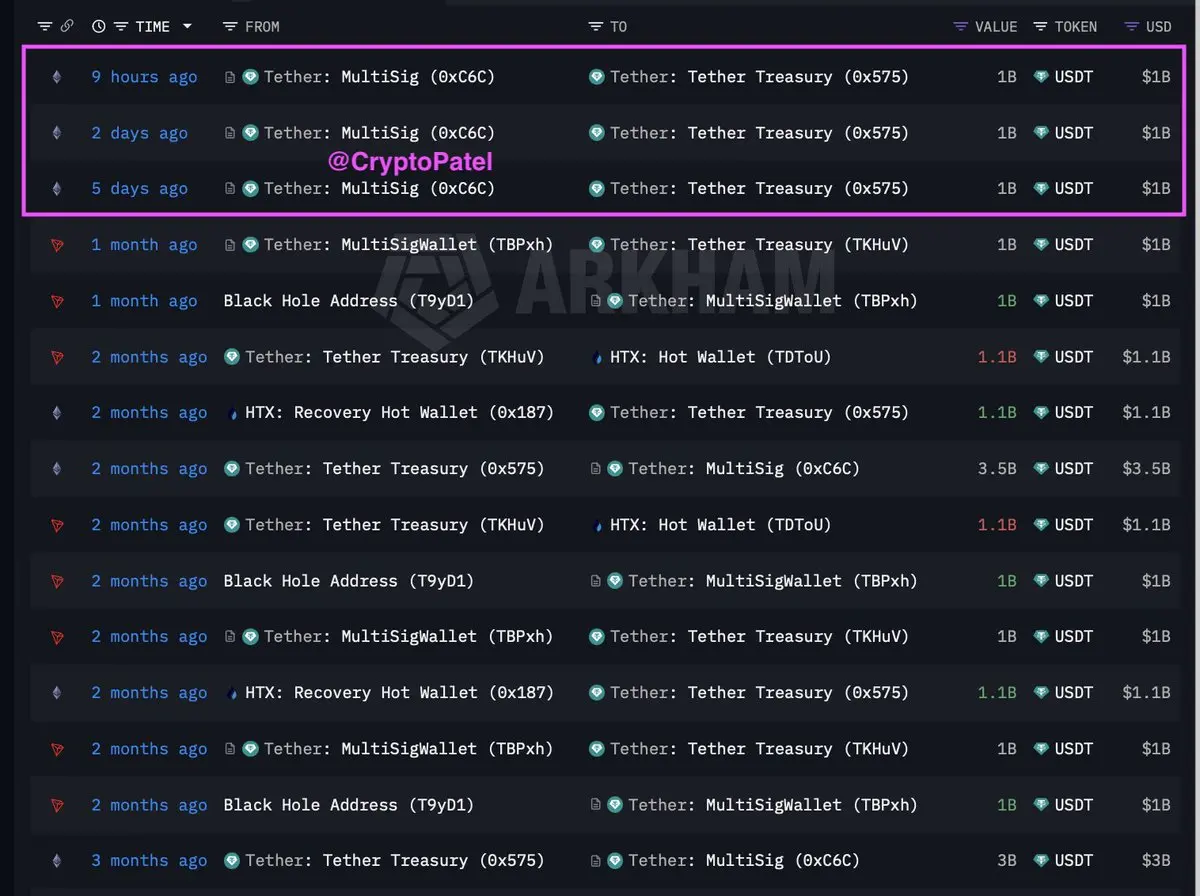
Task: Open the filter icon before FROM column
Action: point(230,26)
